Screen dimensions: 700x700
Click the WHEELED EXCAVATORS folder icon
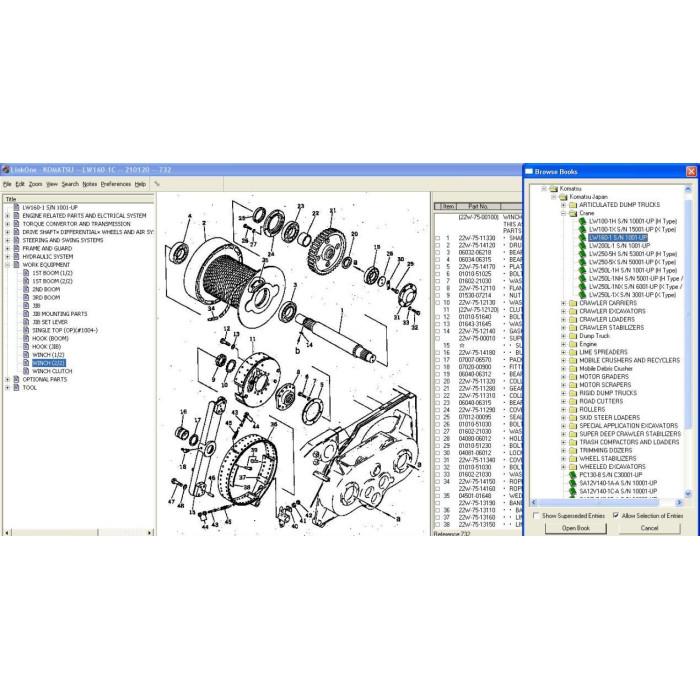click(x=573, y=467)
